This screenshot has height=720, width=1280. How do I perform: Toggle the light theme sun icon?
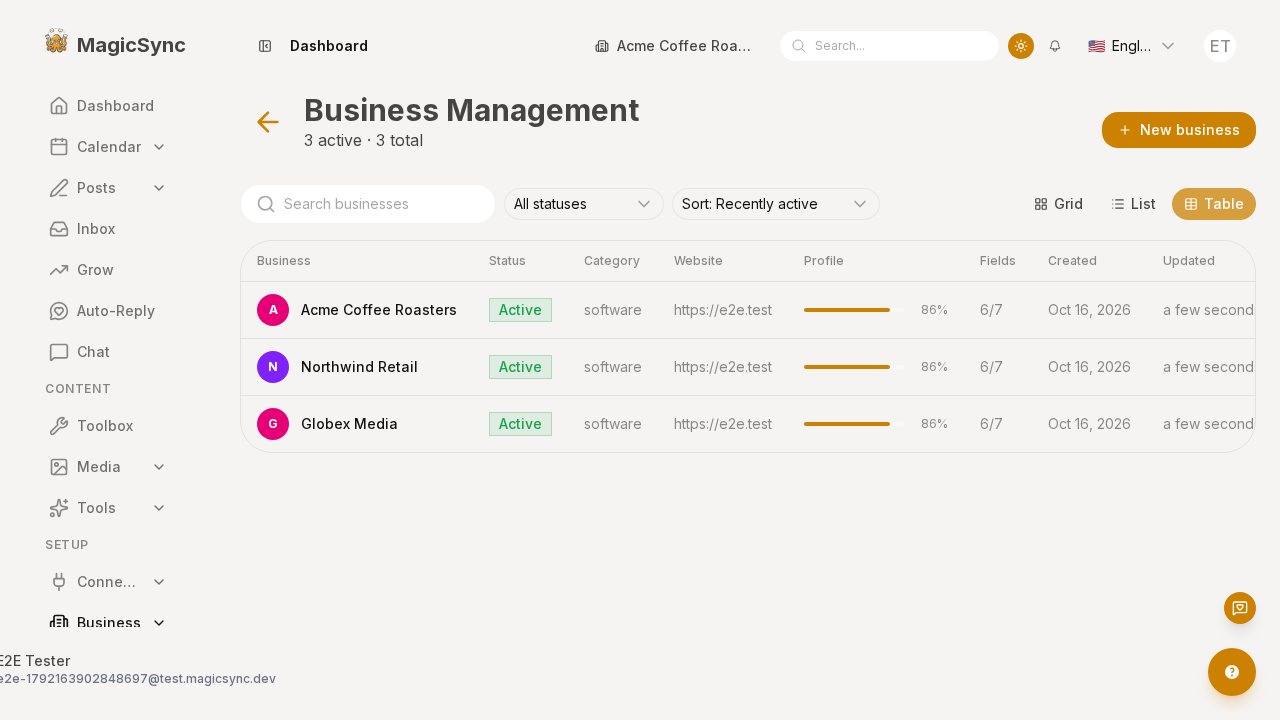point(1021,46)
